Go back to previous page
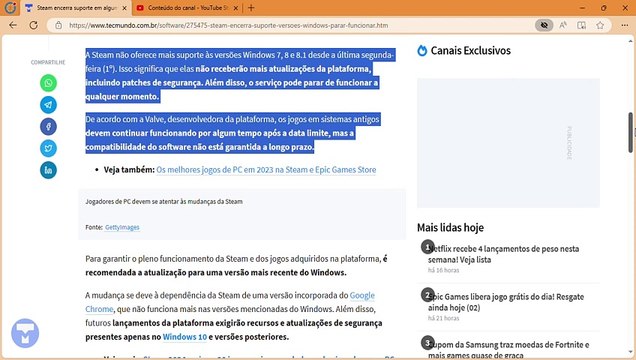The image size is (636, 360). coord(13,25)
